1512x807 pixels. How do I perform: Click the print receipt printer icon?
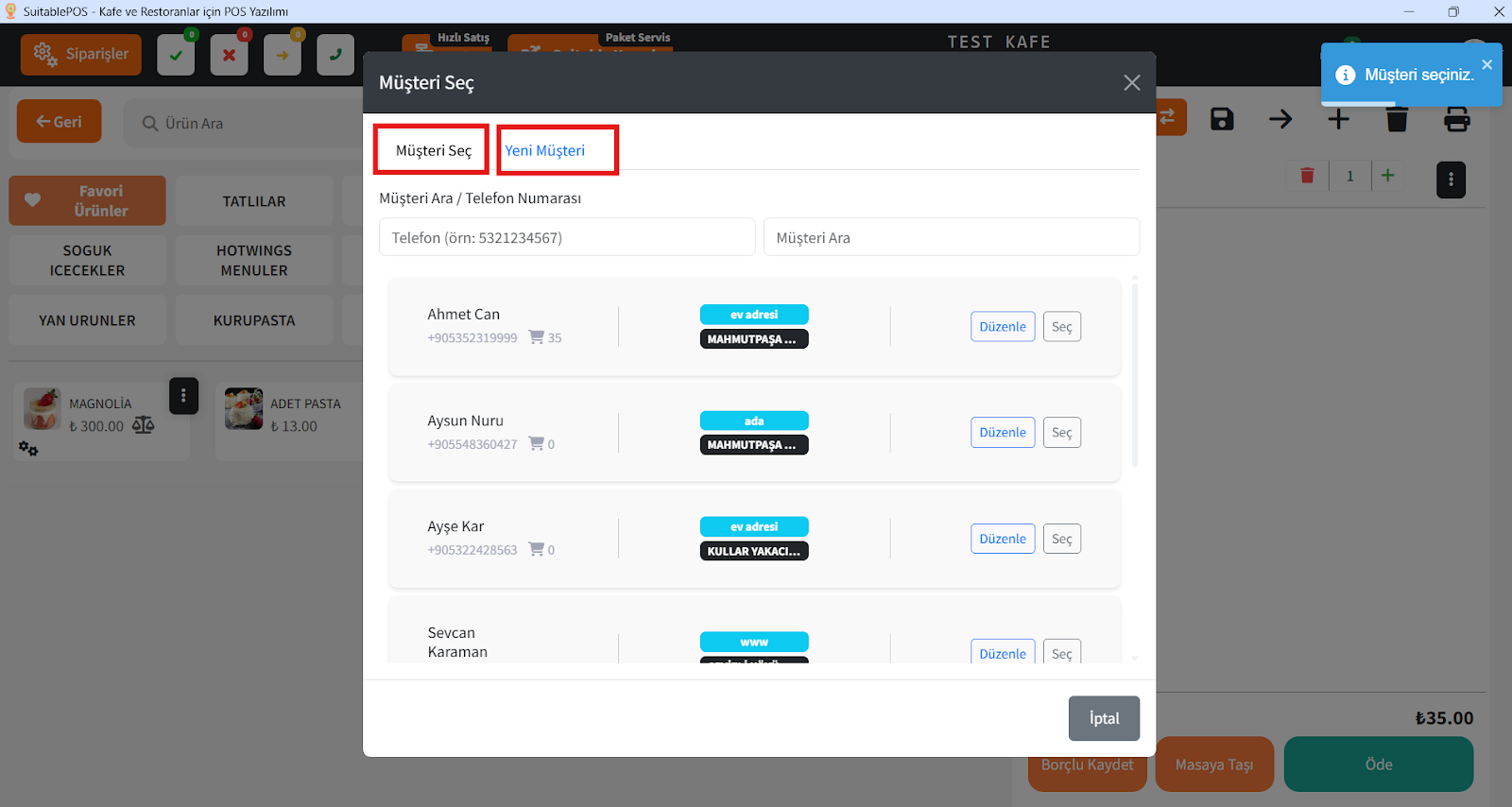click(1456, 119)
